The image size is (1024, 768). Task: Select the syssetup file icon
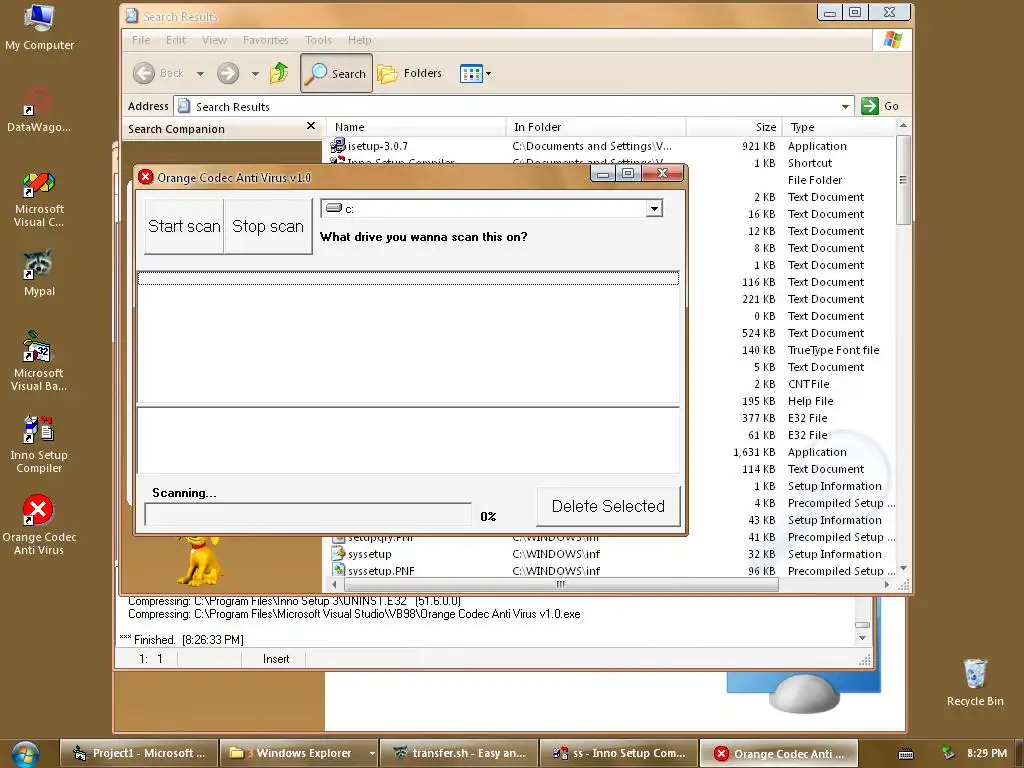pyautogui.click(x=338, y=554)
